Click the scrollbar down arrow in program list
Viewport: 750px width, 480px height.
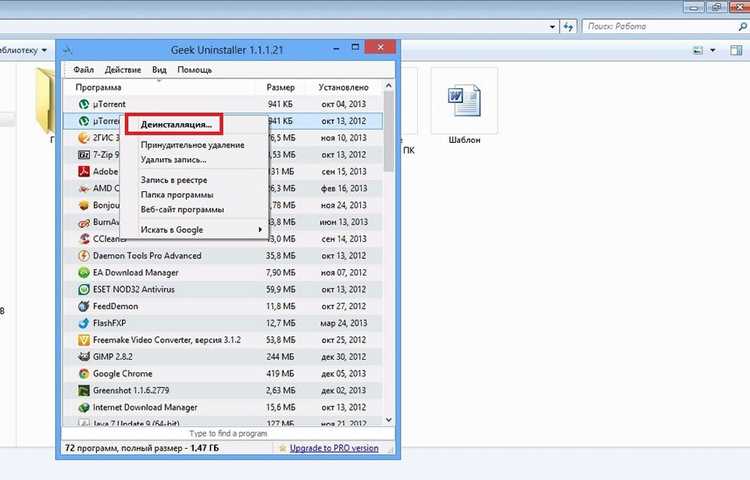[x=388, y=420]
